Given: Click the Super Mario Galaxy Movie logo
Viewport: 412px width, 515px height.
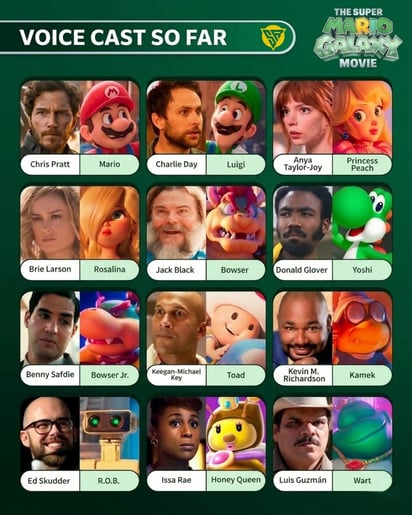Looking at the screenshot, I should point(358,38).
